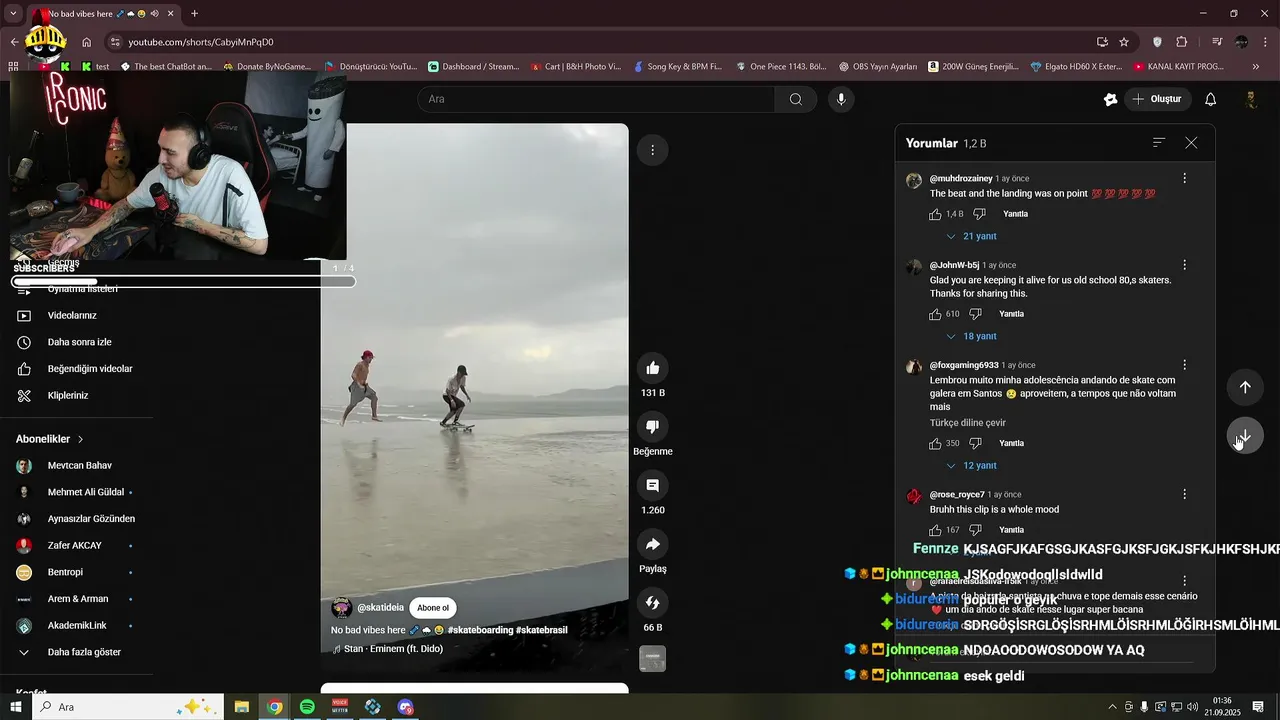
Task: Focus the YouTube Ara search box
Action: pos(596,99)
